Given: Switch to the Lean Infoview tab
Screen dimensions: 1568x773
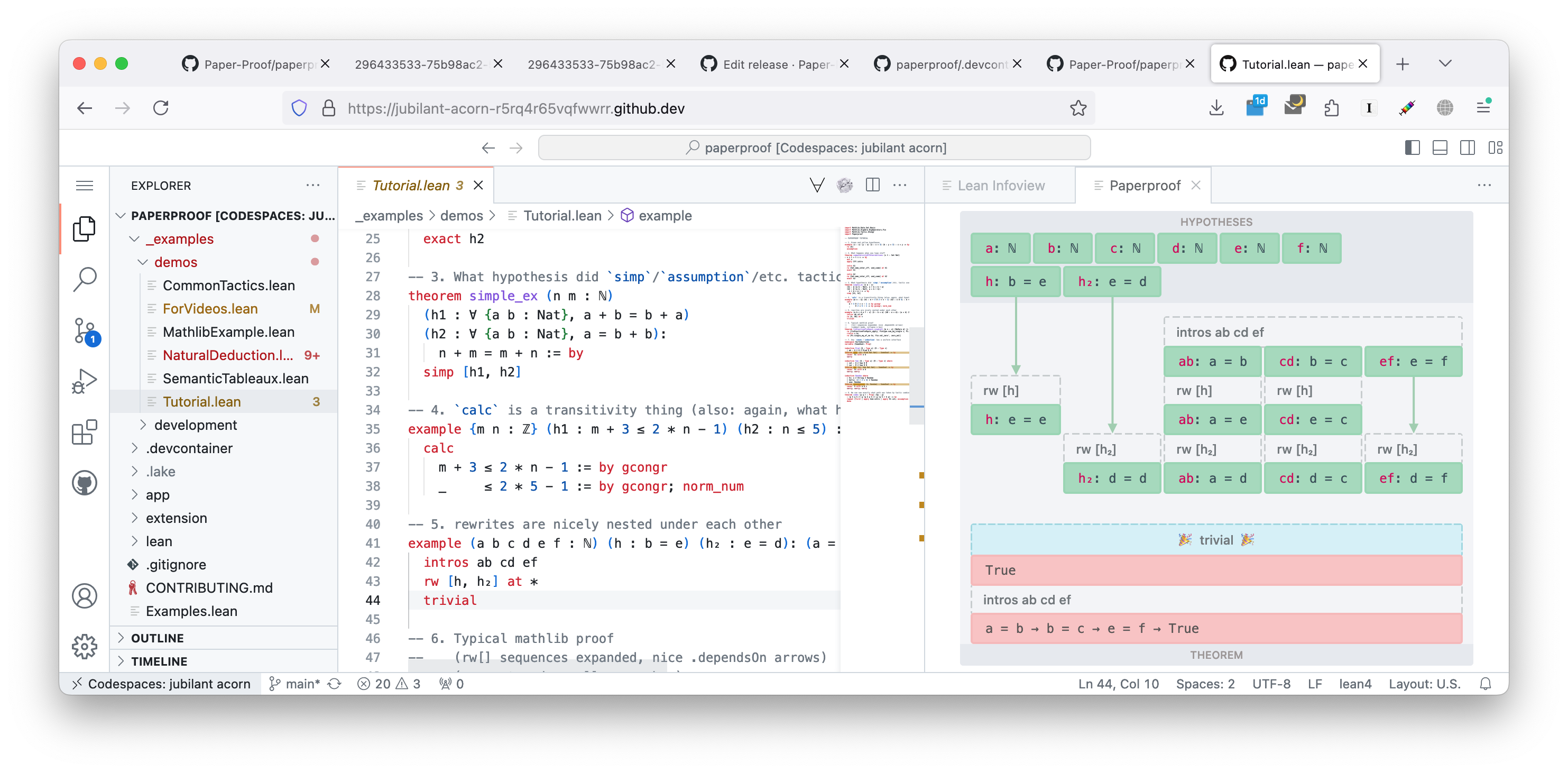Looking at the screenshot, I should click(1000, 185).
